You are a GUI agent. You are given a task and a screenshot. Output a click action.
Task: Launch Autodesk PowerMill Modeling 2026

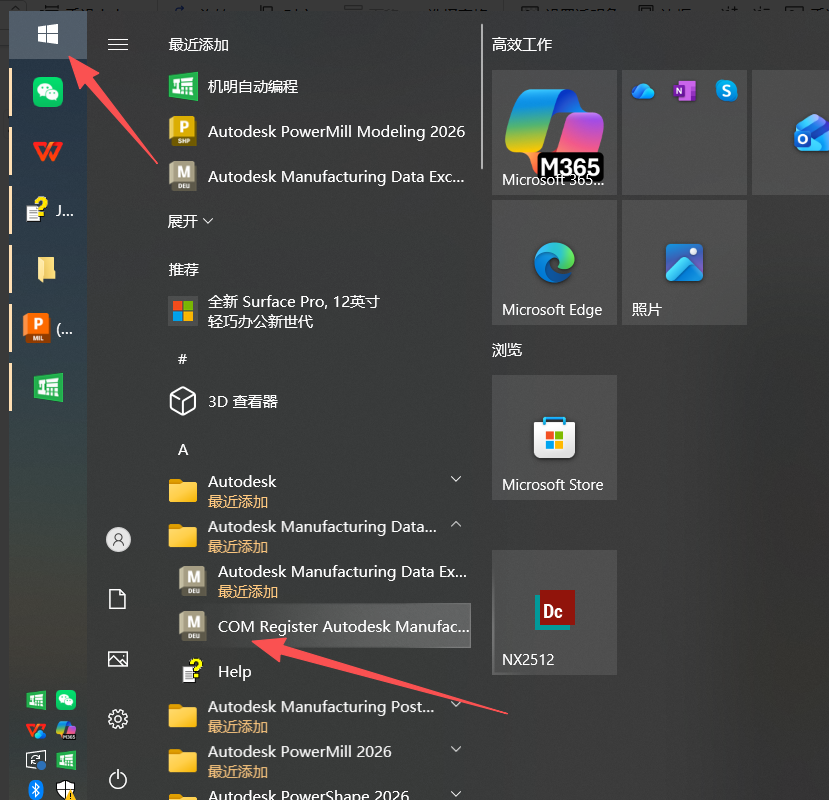click(317, 131)
